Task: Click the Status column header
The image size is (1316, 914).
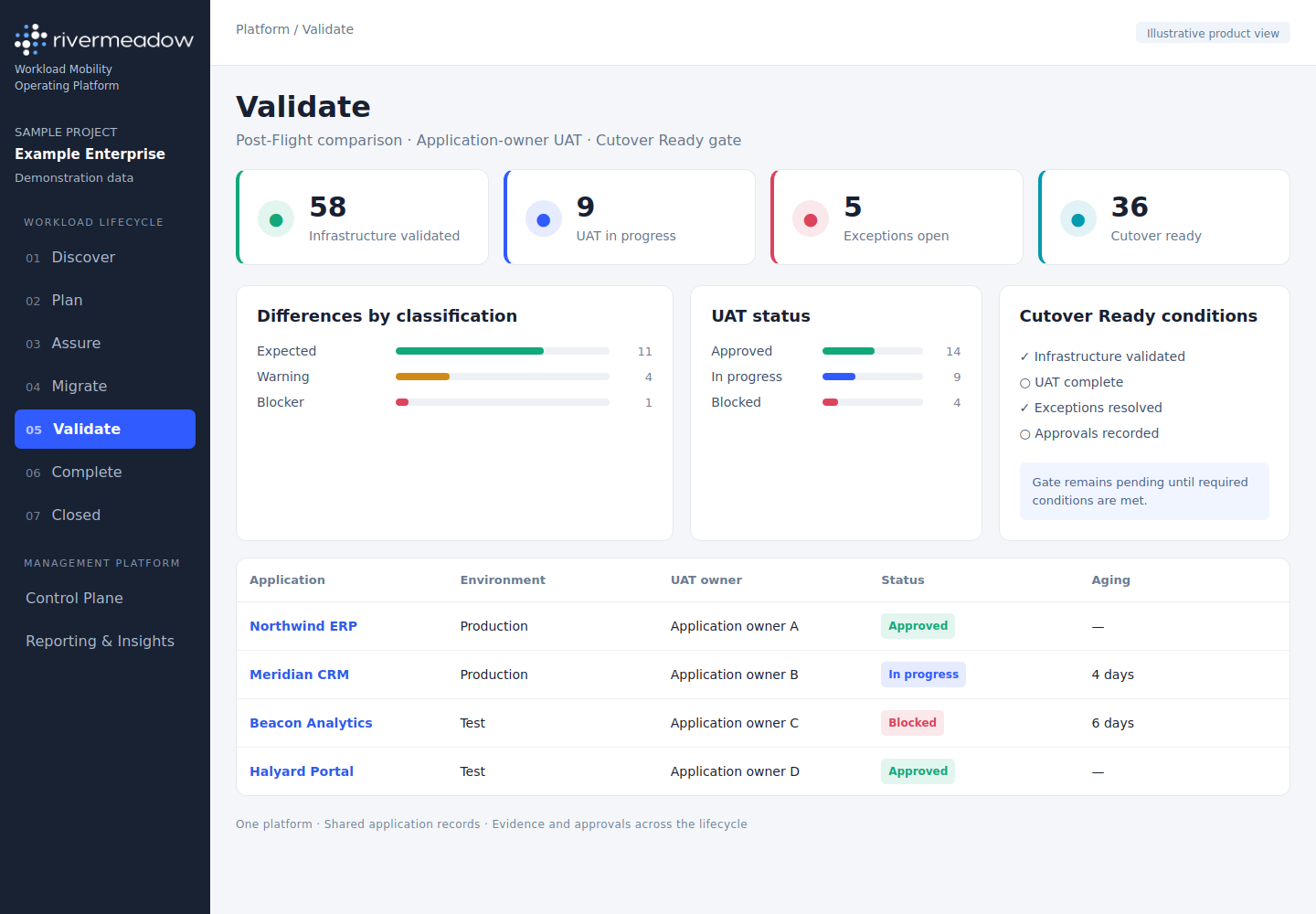Action: point(903,580)
